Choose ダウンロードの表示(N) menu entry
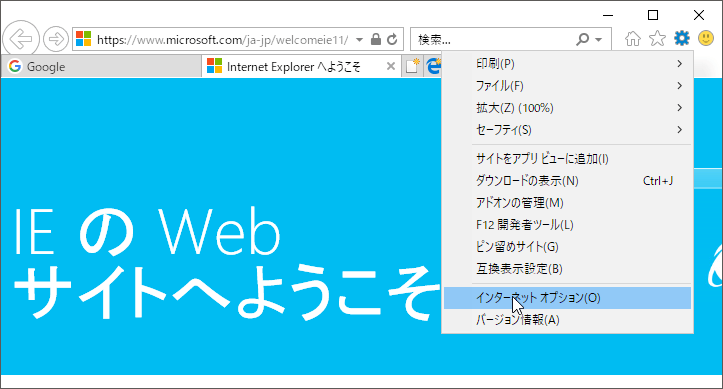Image resolution: width=723 pixels, height=389 pixels. pos(567,181)
